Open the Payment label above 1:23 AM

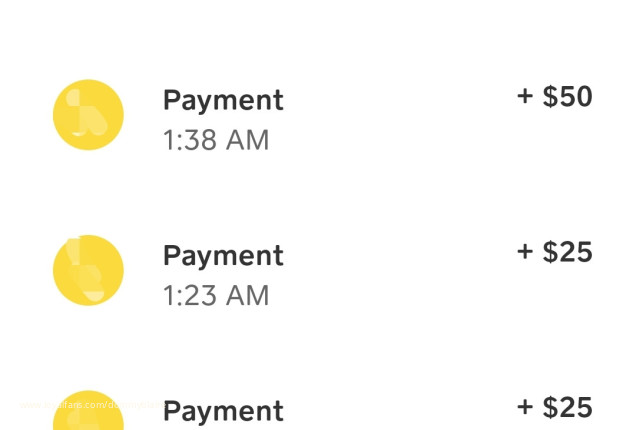[x=223, y=255]
